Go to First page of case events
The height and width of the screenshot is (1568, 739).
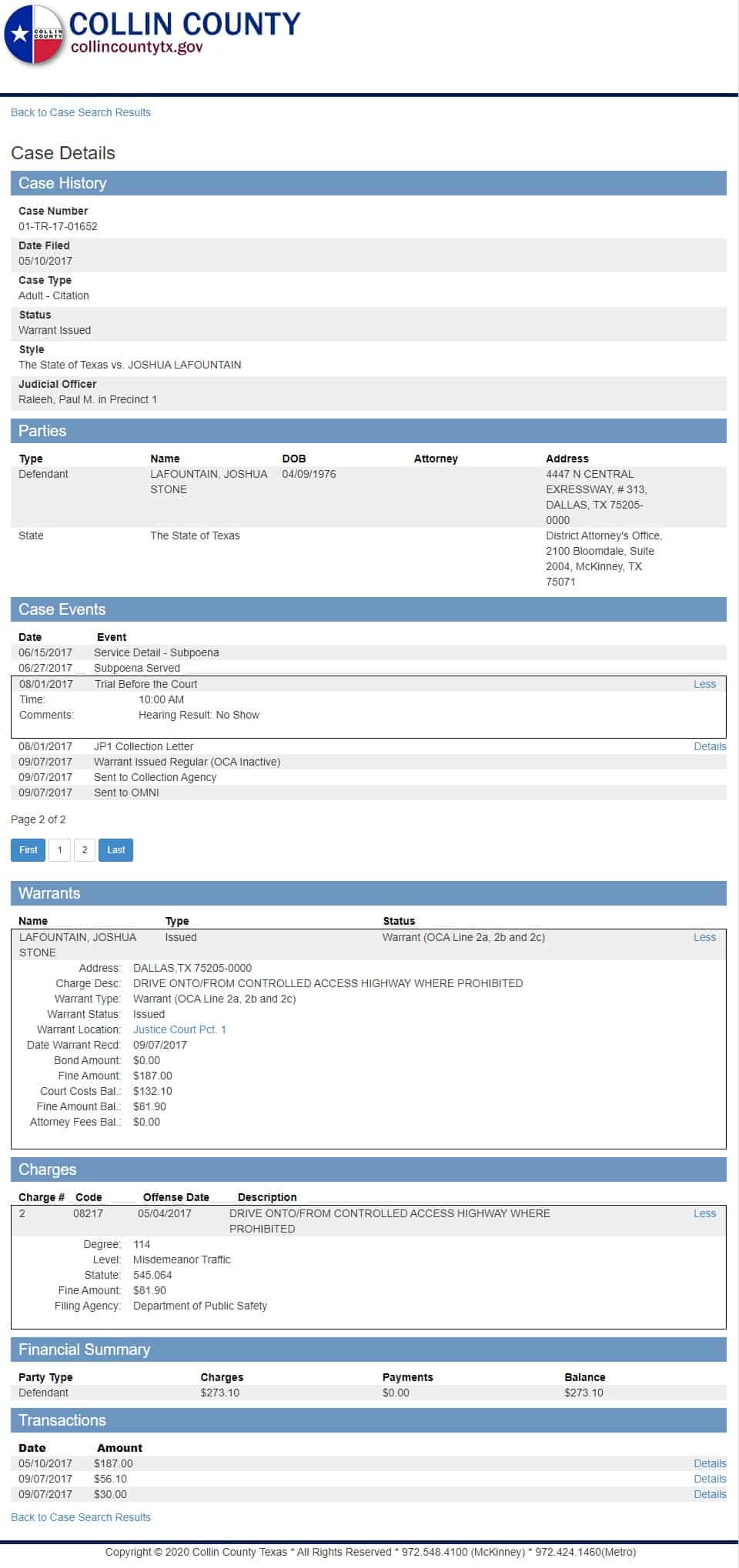(x=28, y=850)
